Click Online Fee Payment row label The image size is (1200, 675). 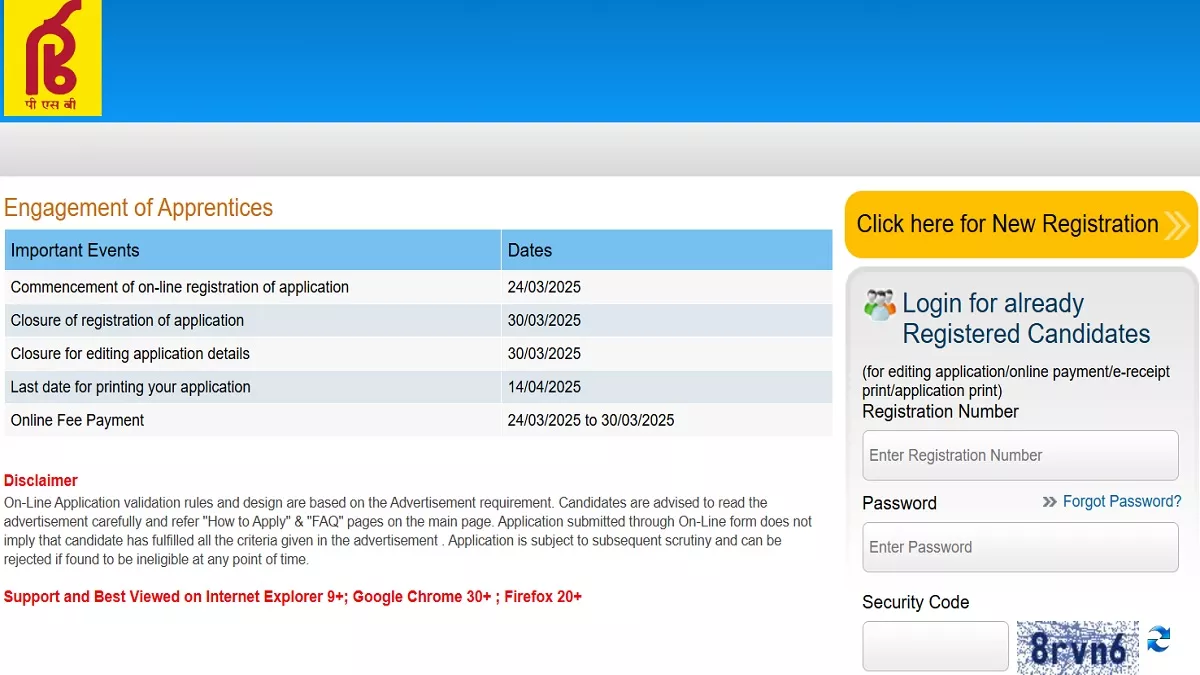pyautogui.click(x=77, y=420)
